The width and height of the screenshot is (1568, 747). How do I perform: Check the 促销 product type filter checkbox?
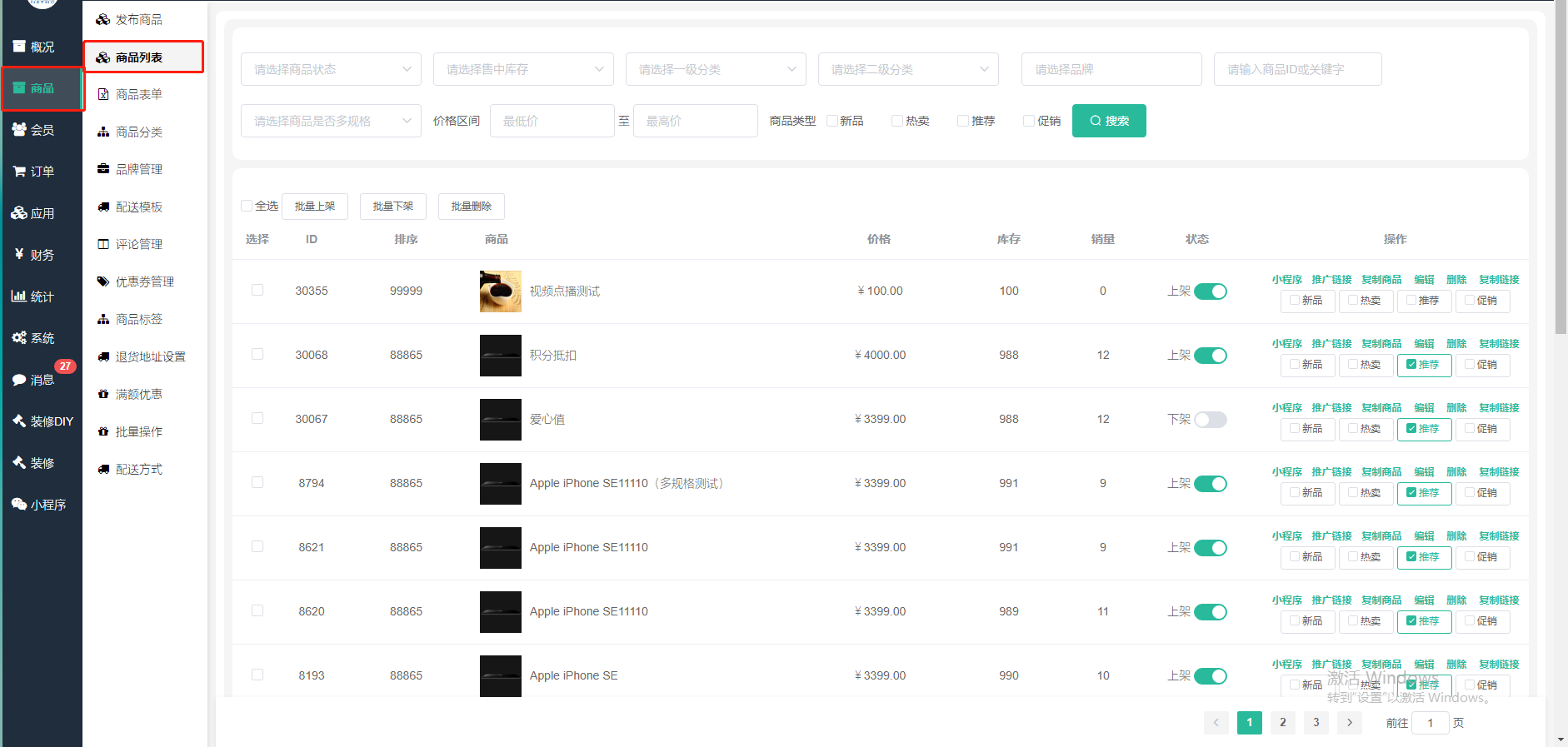1029,121
